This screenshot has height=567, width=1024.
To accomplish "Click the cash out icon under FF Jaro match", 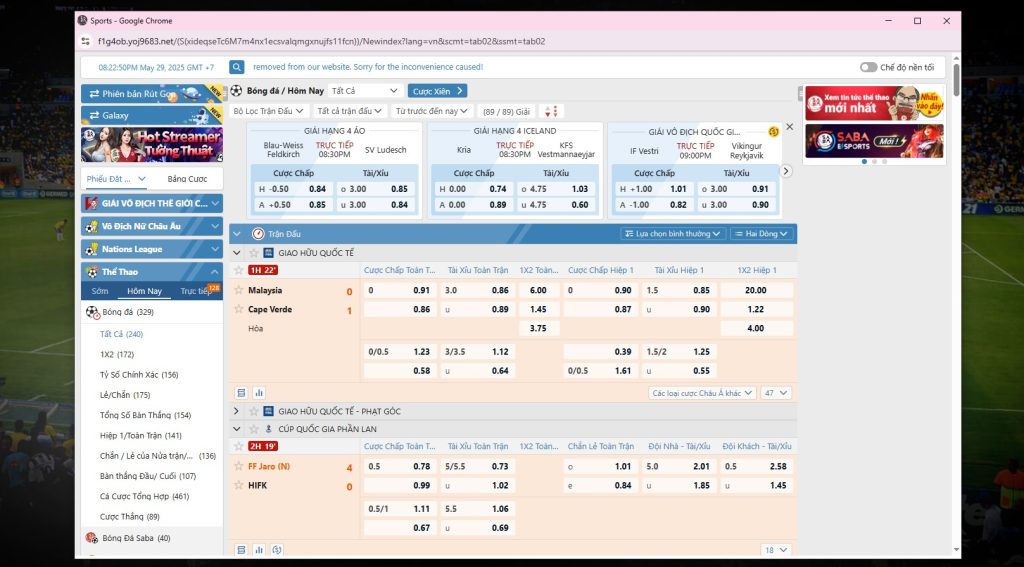I will [277, 550].
